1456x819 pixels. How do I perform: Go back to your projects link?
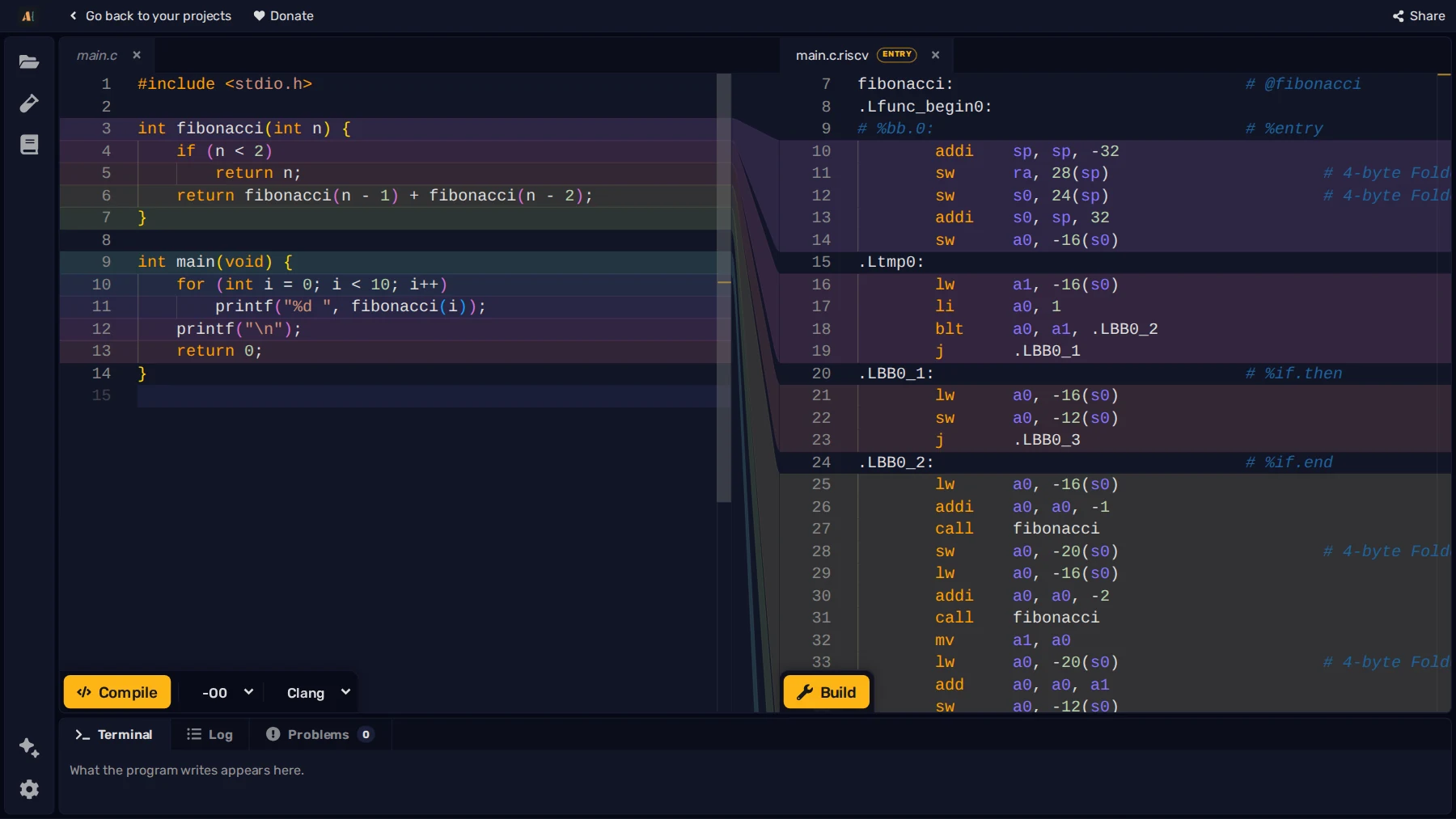pos(150,16)
